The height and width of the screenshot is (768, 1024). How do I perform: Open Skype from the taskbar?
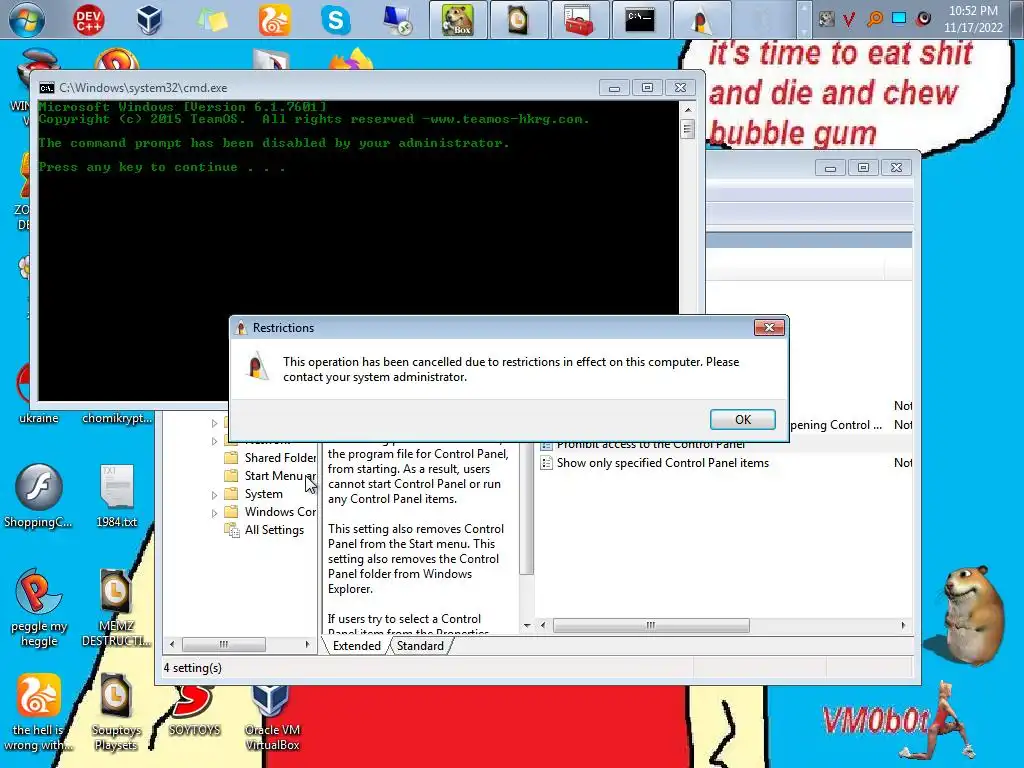pyautogui.click(x=336, y=20)
